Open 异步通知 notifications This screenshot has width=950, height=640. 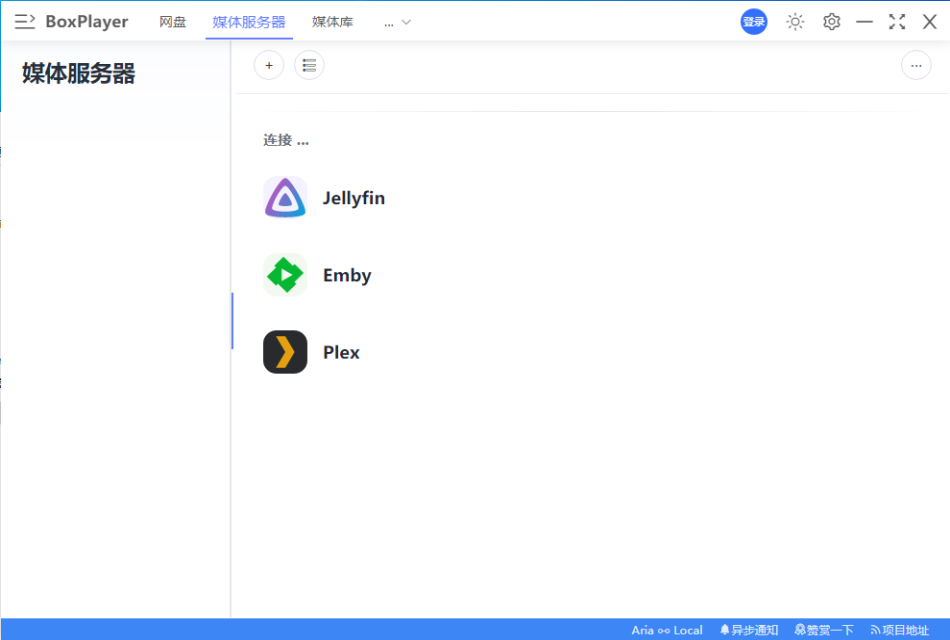[x=749, y=630]
